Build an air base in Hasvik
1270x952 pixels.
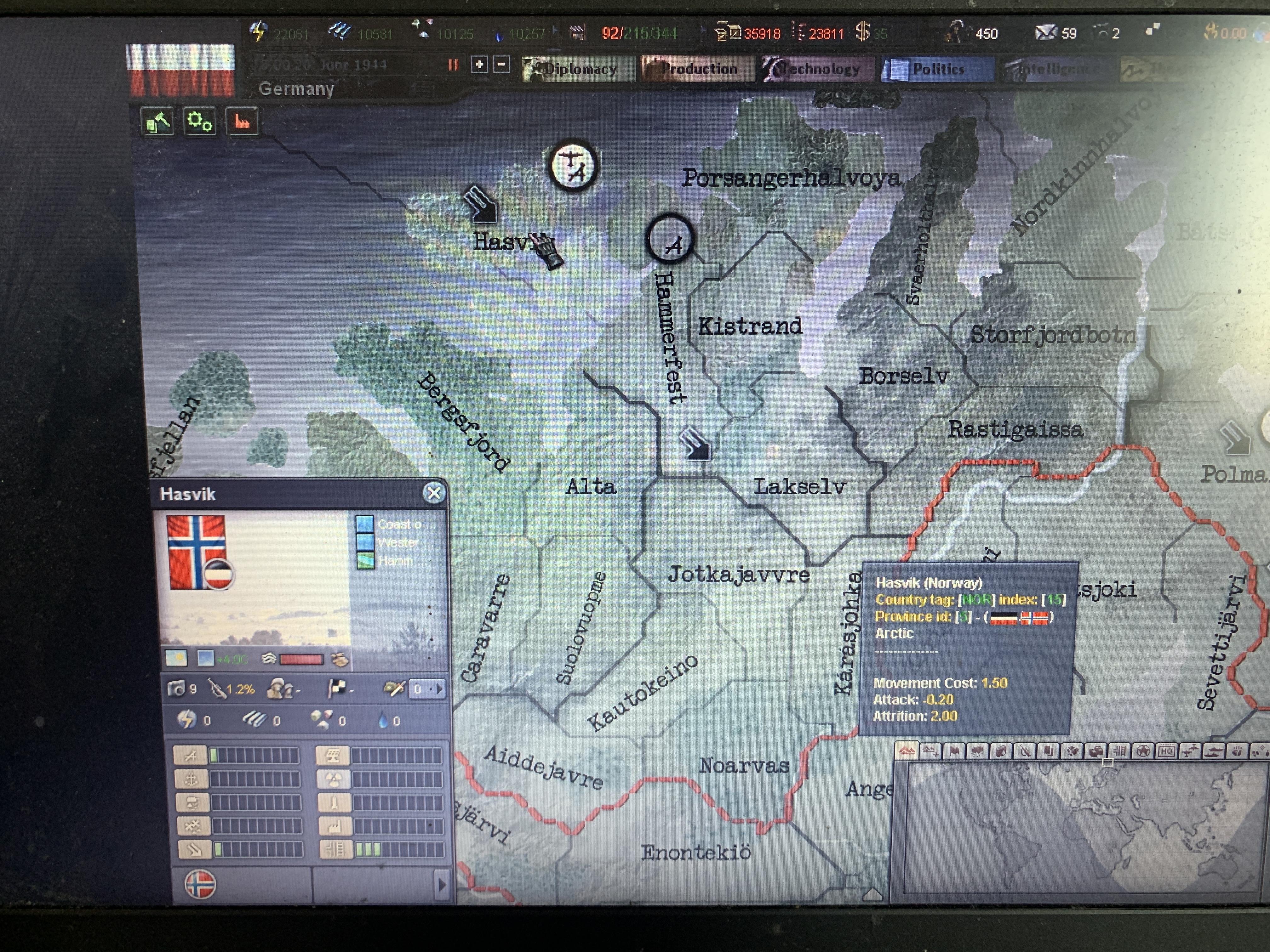pos(190,755)
